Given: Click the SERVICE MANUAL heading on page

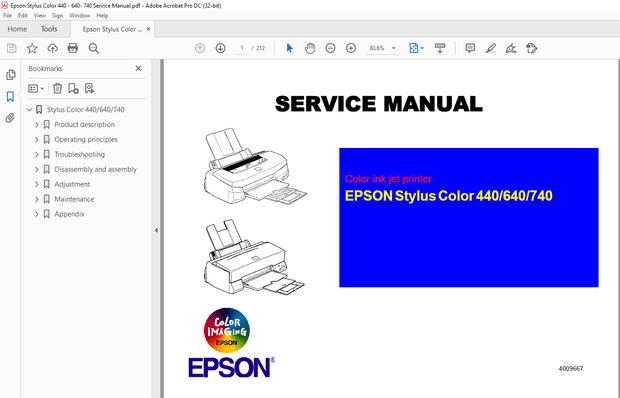Looking at the screenshot, I should (378, 104).
